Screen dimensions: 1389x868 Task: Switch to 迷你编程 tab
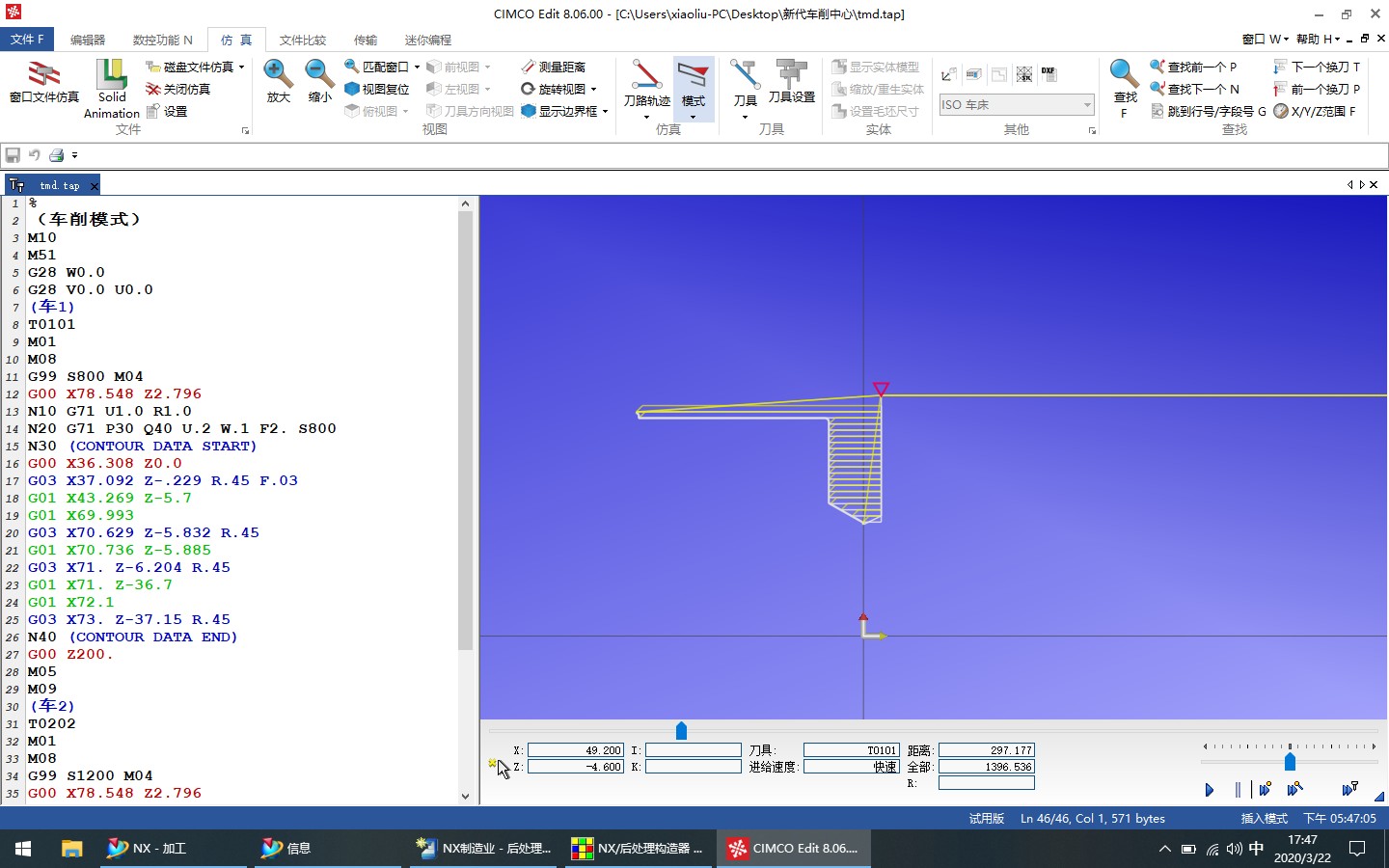coord(428,40)
